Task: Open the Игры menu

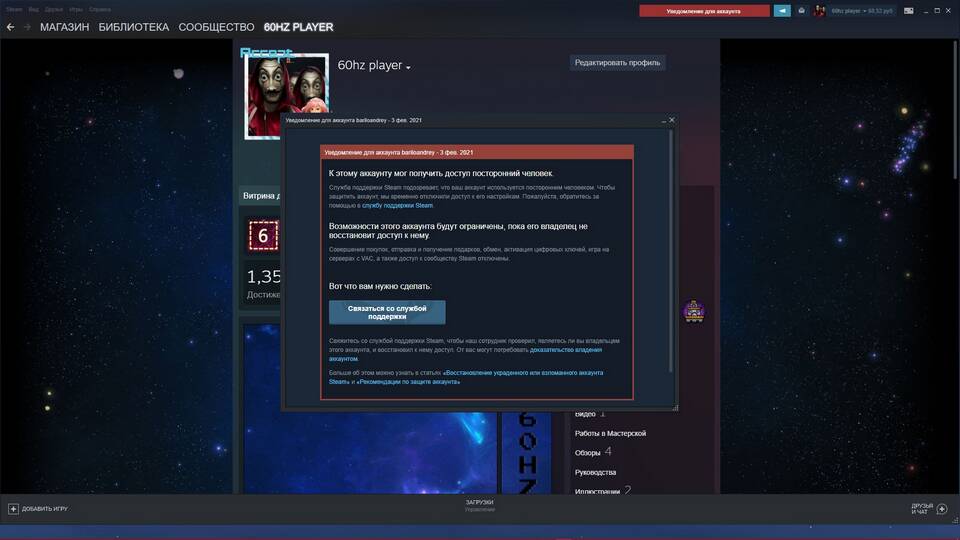Action: (76, 9)
